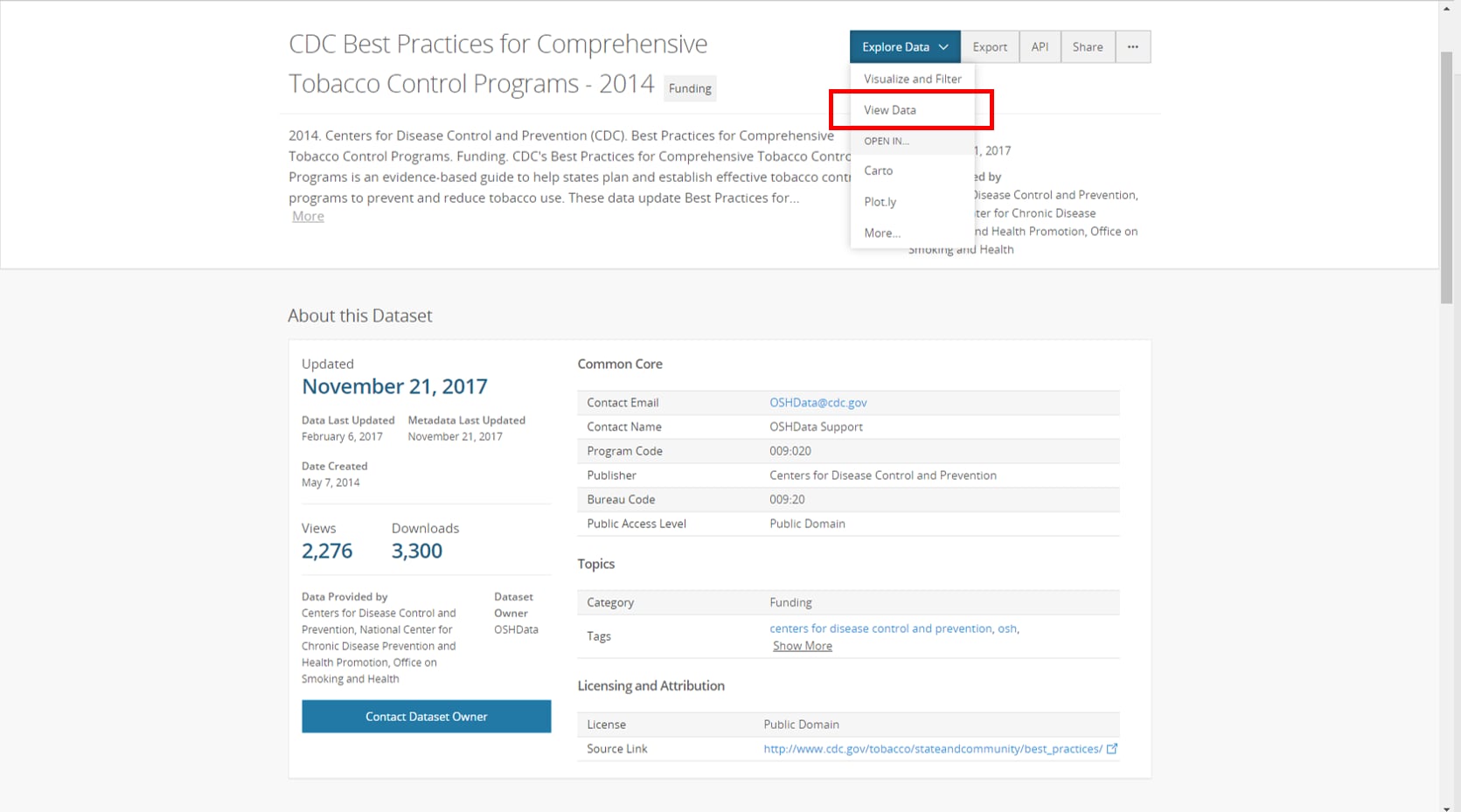Viewport: 1461px width, 812px height.
Task: Click scrollbar down arrow
Action: coord(1447,808)
